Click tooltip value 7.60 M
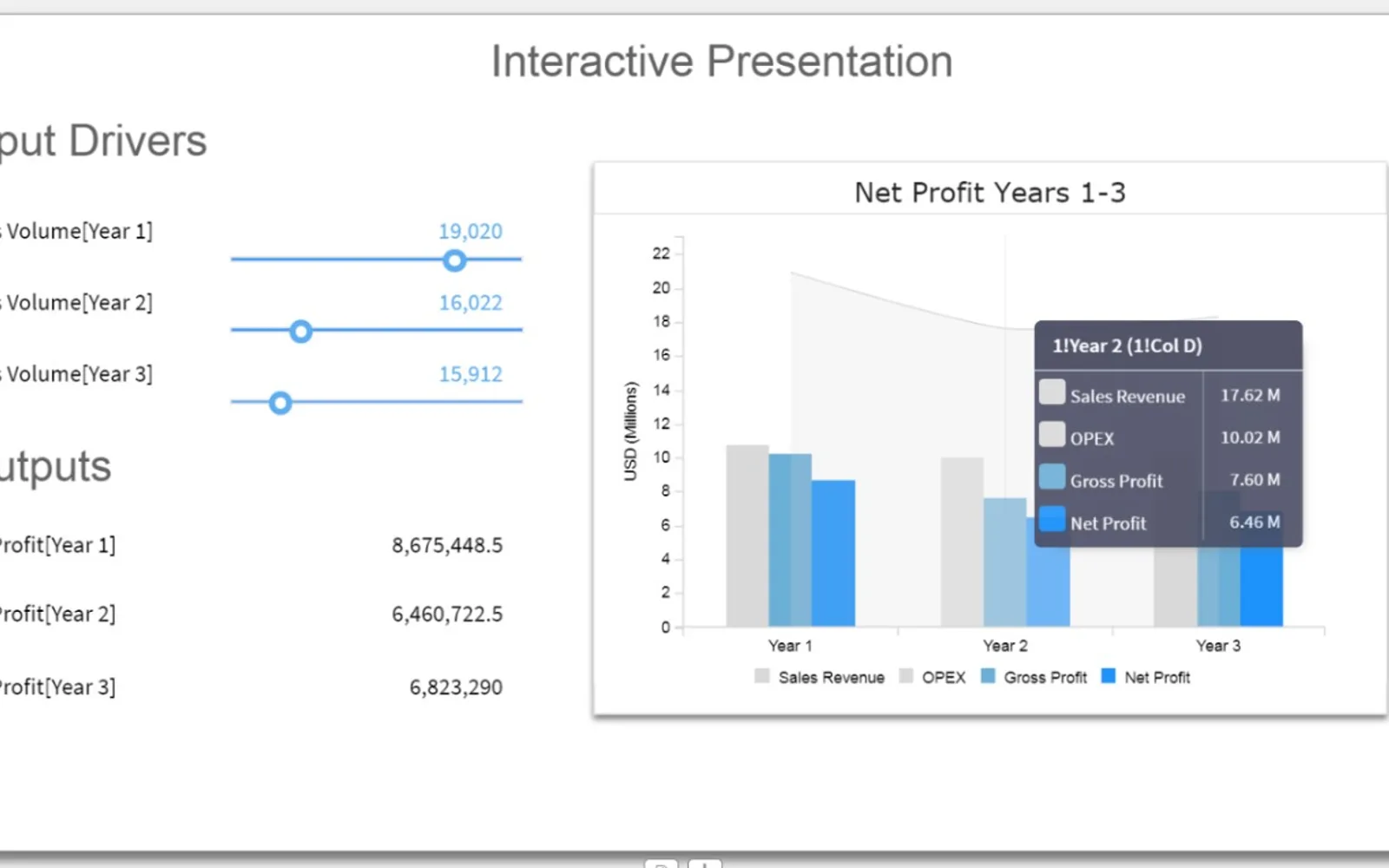 click(1254, 480)
